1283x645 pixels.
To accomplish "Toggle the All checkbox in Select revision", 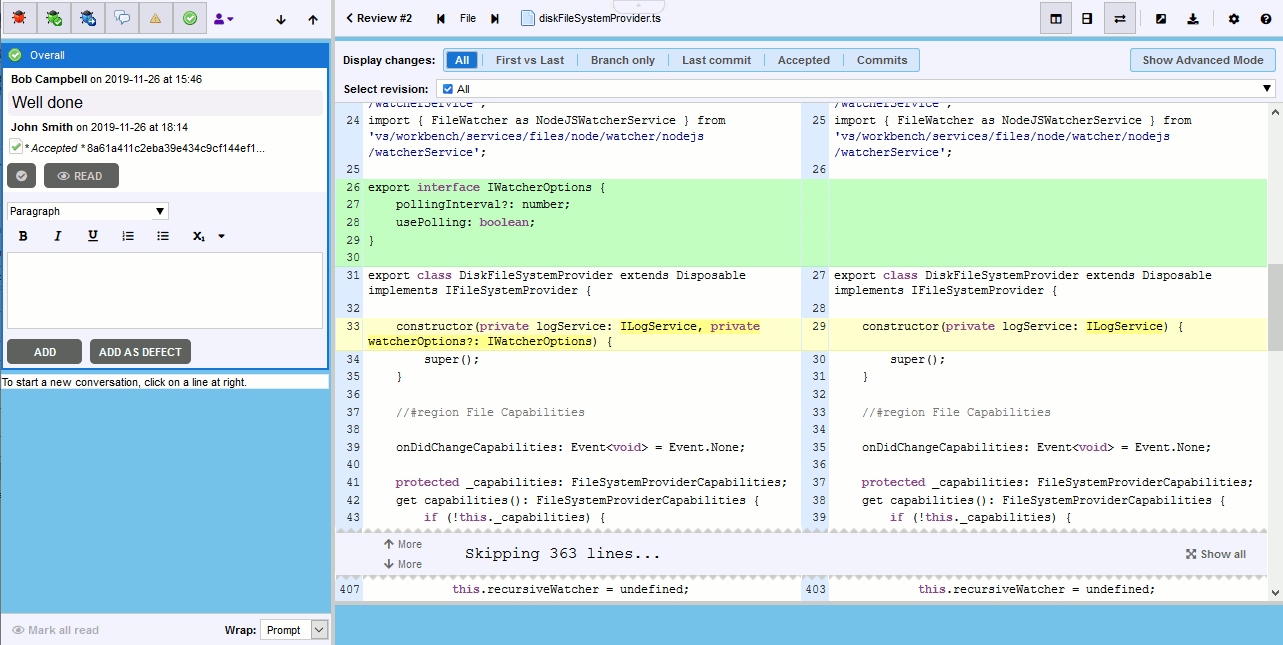I will pyautogui.click(x=446, y=88).
